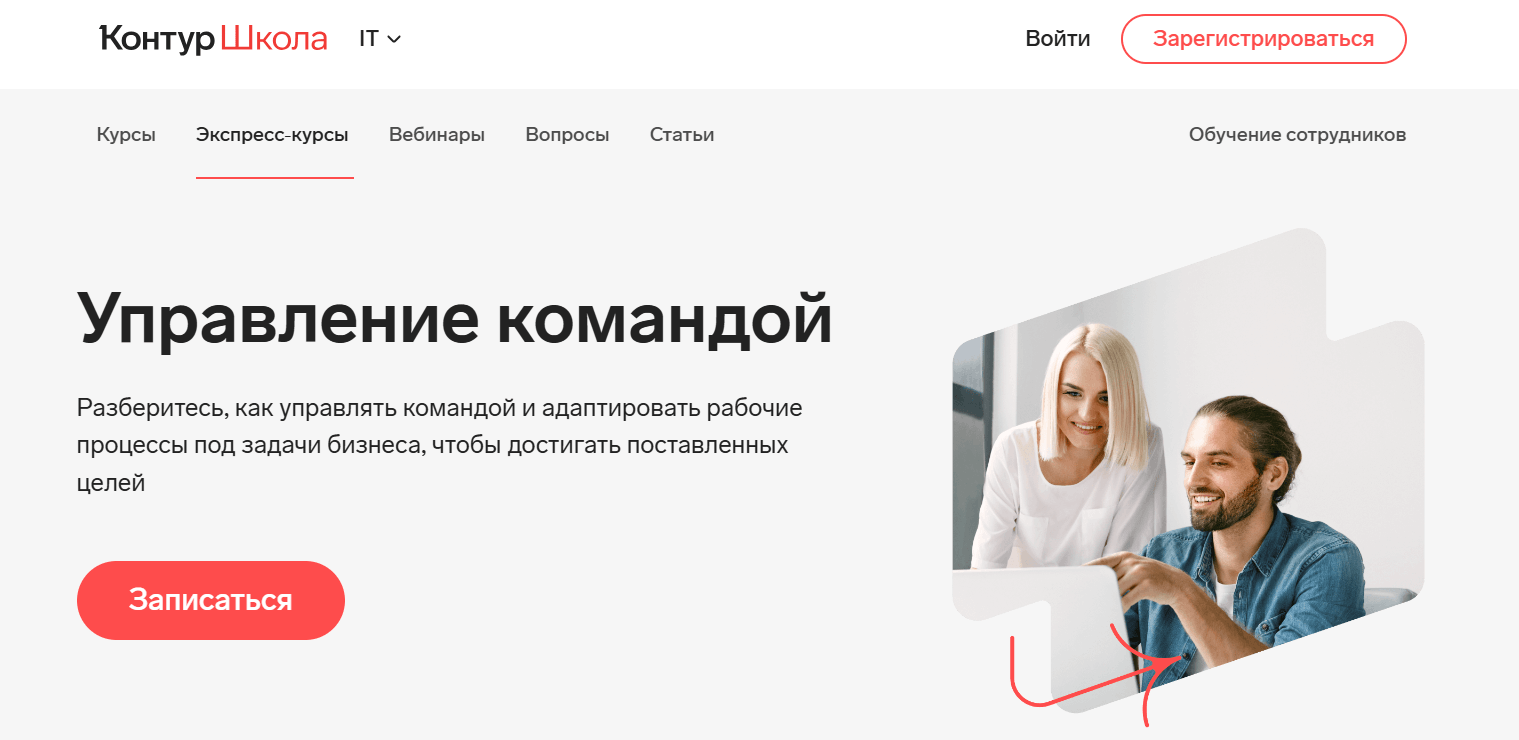Click the red Записаться button

click(x=211, y=600)
